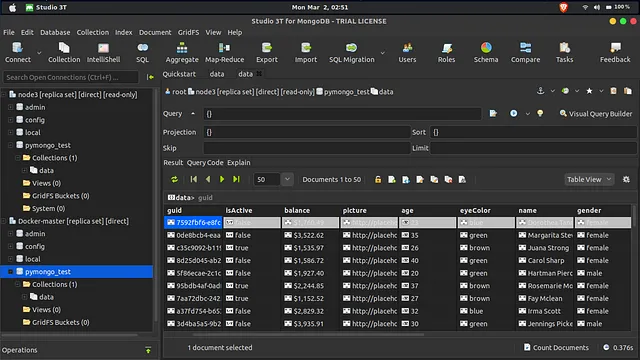
Task: Collapse the connection tree sidebar arrow icon
Action: (150, 77)
